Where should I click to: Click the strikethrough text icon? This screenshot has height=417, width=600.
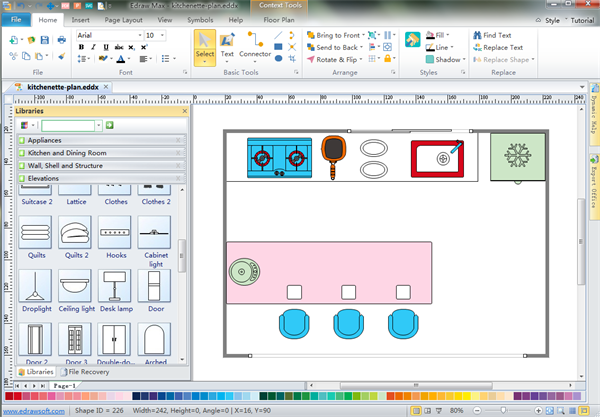[119, 47]
